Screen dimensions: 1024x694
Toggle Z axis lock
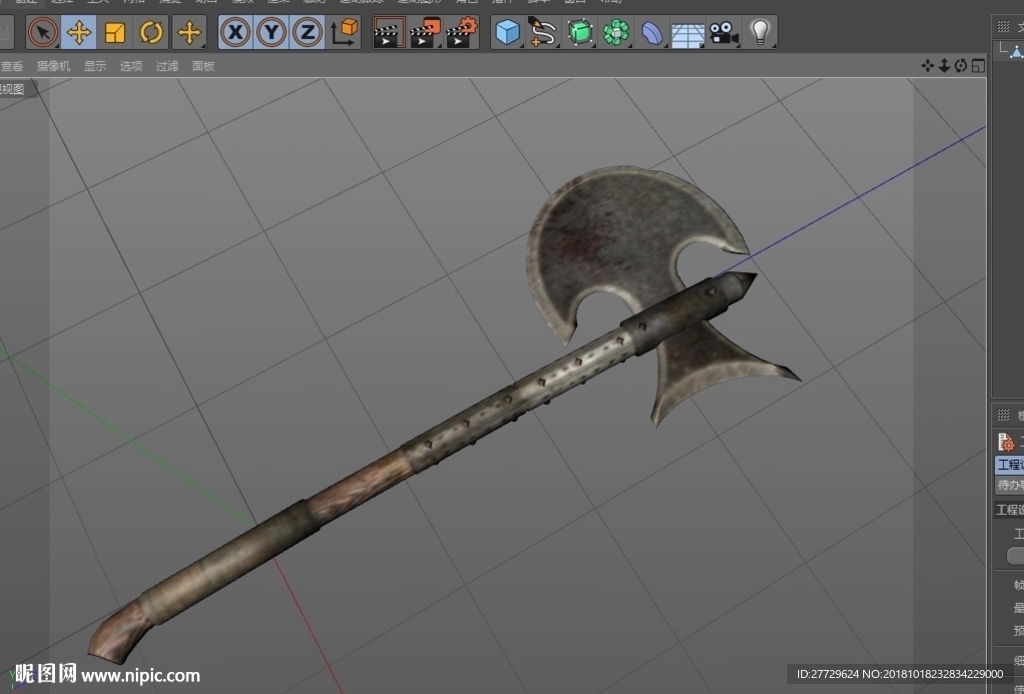pyautogui.click(x=307, y=32)
